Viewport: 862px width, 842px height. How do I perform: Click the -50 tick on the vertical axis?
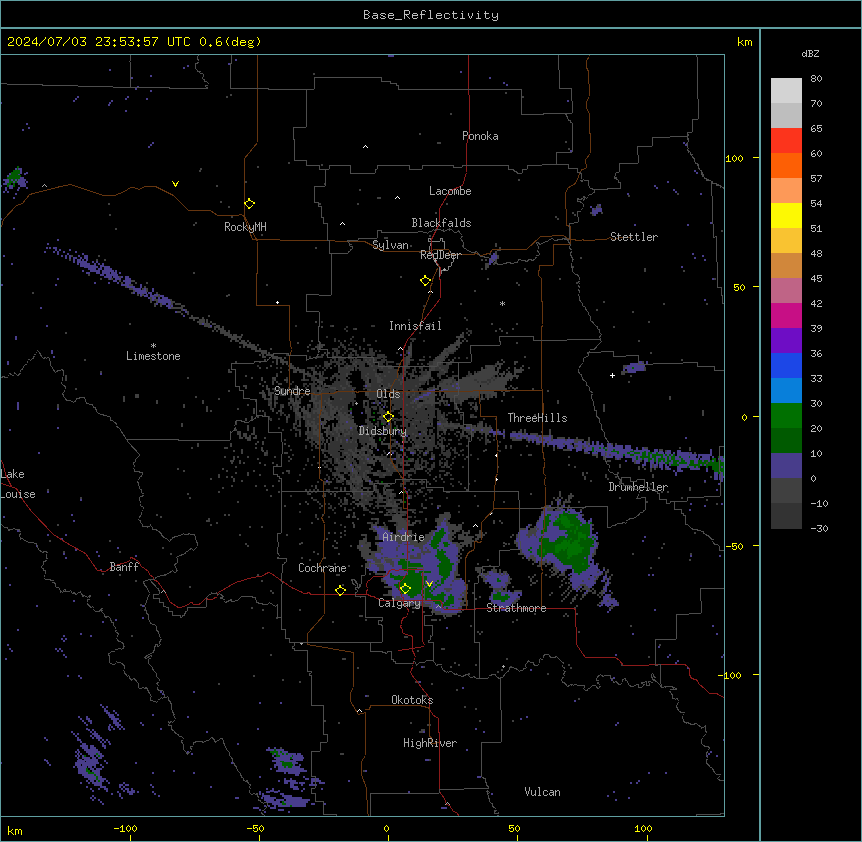[x=735, y=546]
